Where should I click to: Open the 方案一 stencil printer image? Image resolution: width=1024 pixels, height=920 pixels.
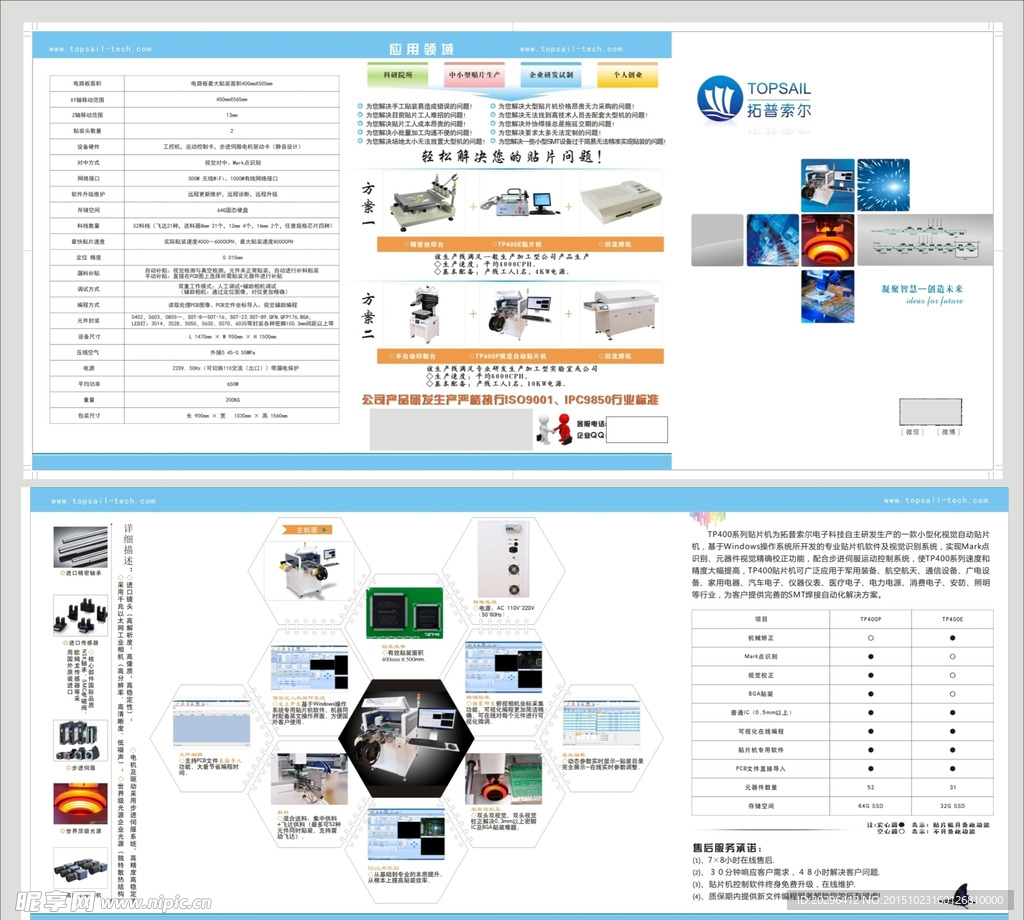tap(424, 203)
